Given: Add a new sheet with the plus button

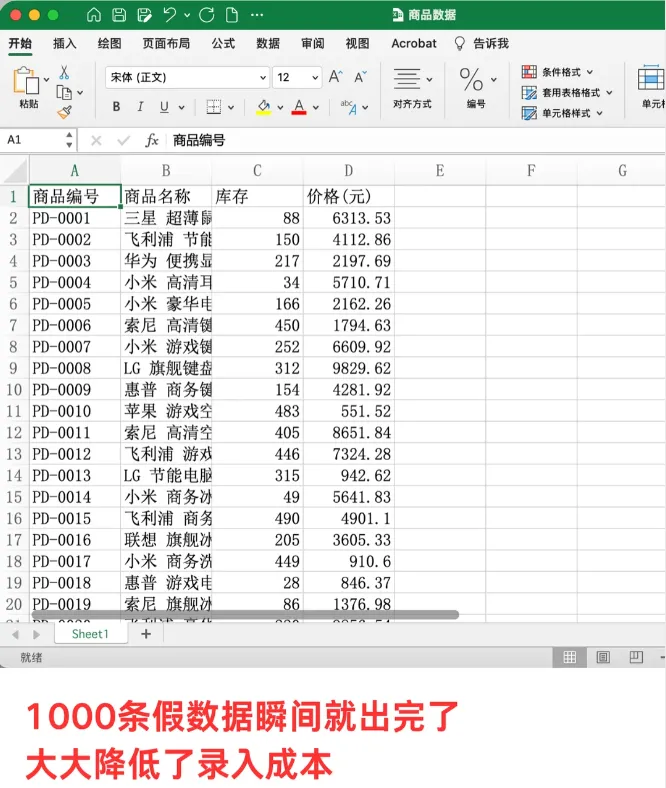Looking at the screenshot, I should pos(146,634).
